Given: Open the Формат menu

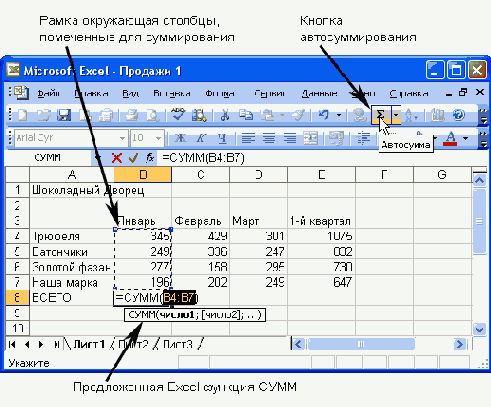Looking at the screenshot, I should coord(220,94).
